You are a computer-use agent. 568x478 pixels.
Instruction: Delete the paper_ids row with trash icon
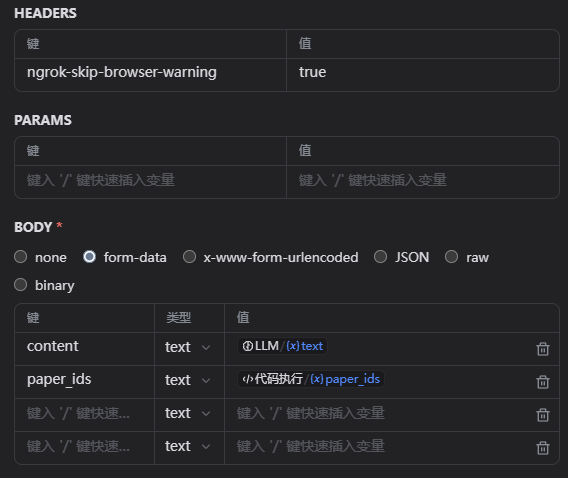click(x=543, y=382)
